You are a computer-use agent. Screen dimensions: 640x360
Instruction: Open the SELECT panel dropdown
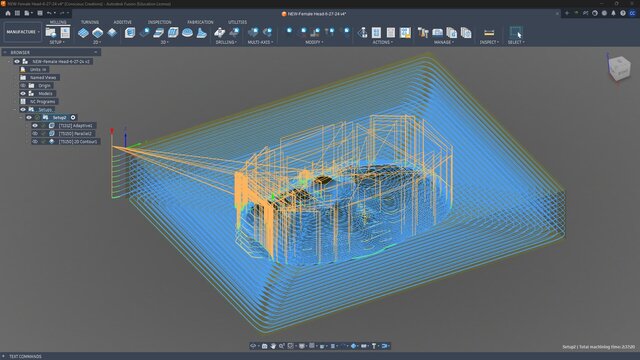click(516, 42)
